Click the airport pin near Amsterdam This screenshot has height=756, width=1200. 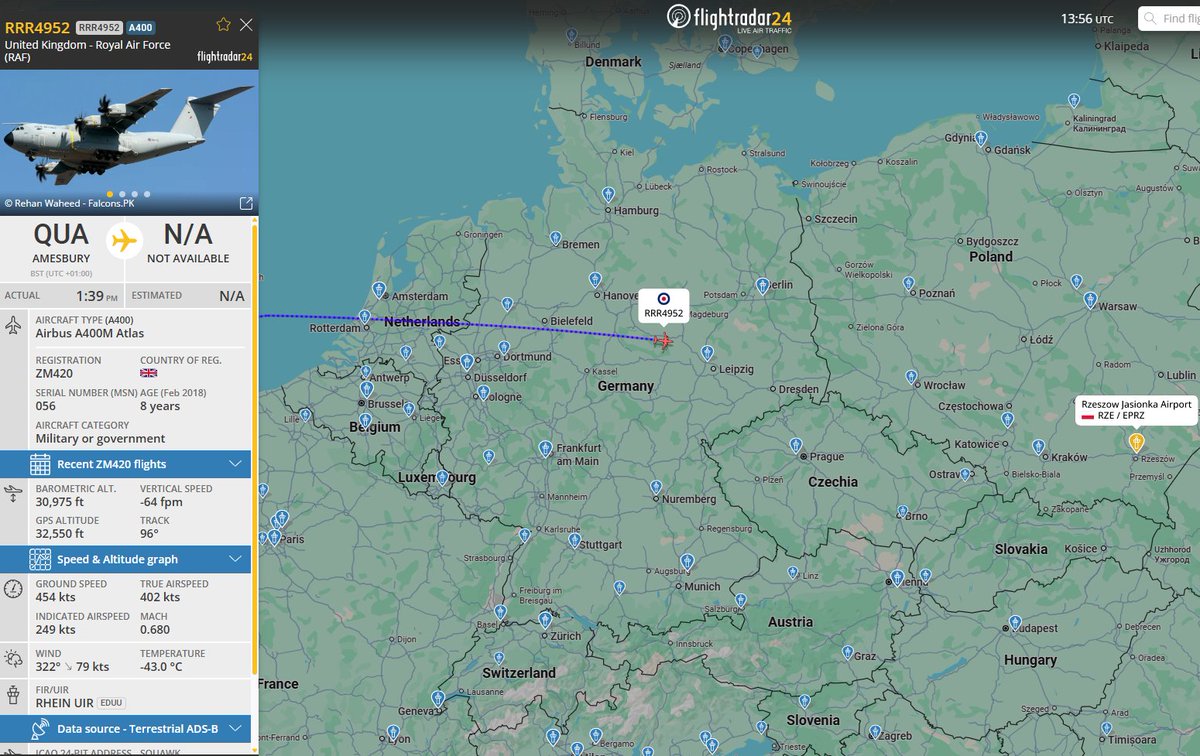379,289
